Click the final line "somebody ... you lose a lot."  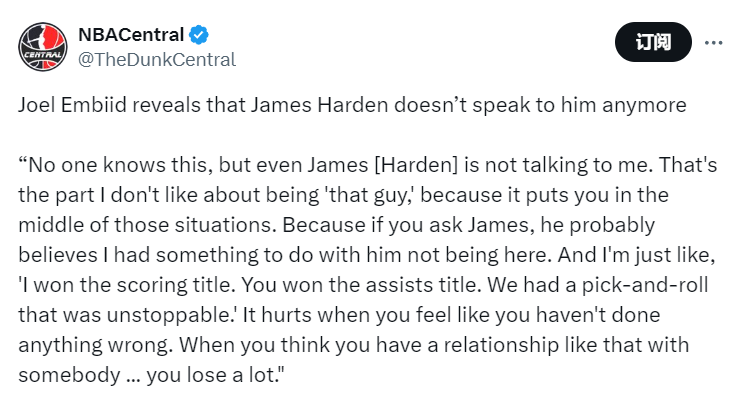pos(151,376)
